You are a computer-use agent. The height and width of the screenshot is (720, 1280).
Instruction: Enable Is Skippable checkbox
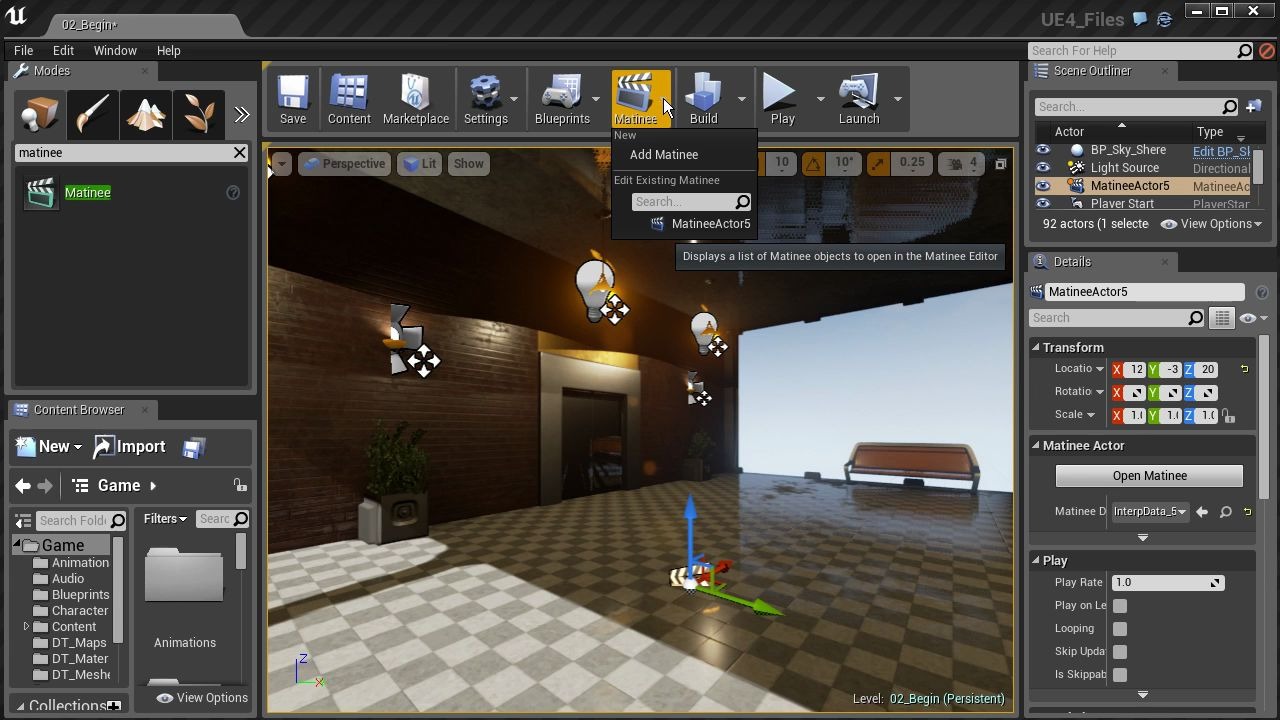coord(1120,675)
